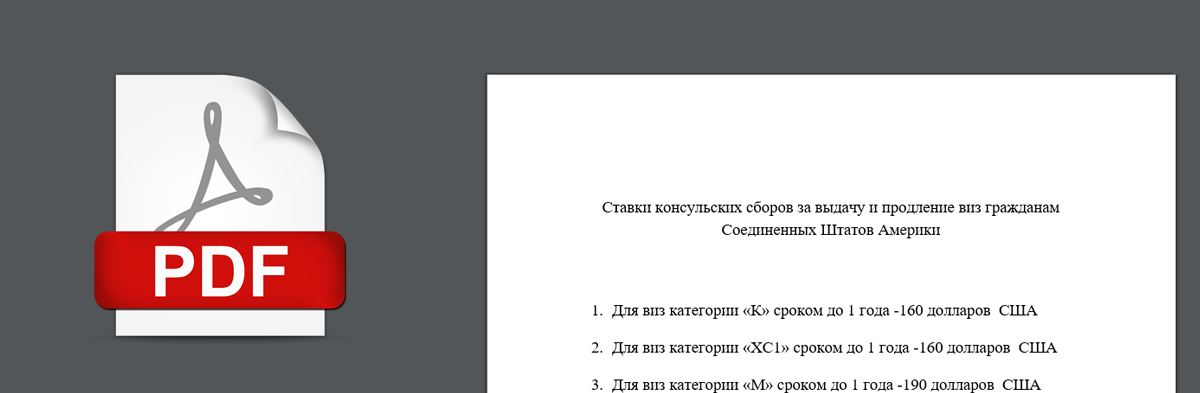Image resolution: width=1200 pixels, height=393 pixels.
Task: Click the large PDF file icon
Action: 220,205
